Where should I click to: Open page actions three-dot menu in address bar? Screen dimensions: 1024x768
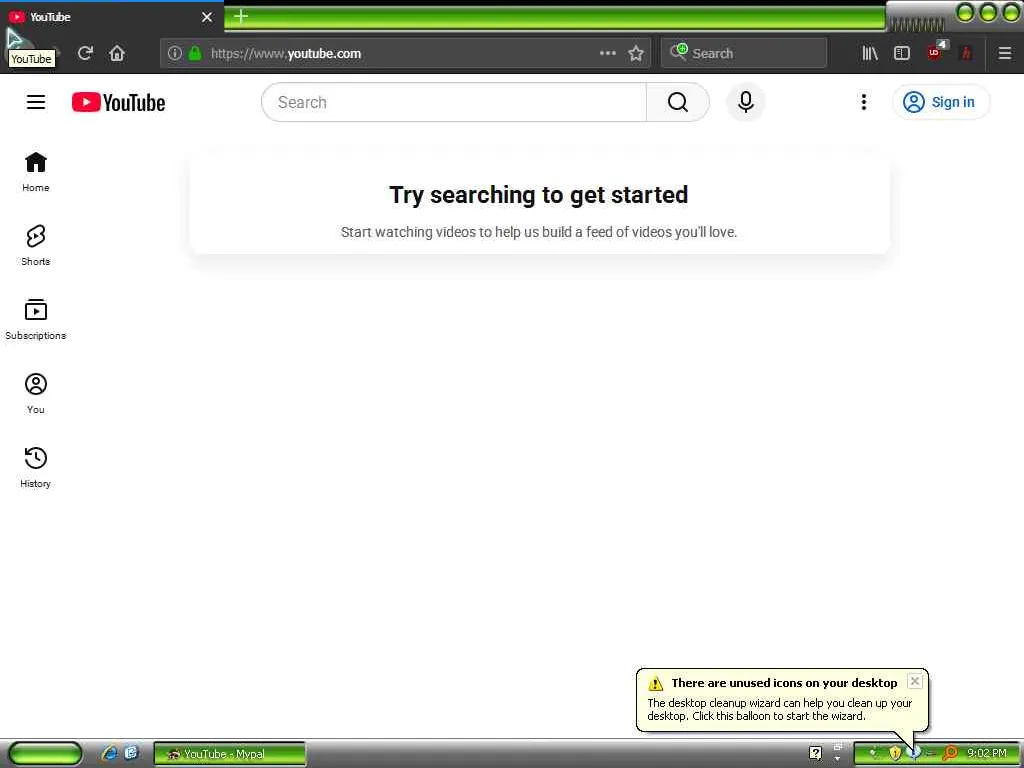tap(607, 53)
